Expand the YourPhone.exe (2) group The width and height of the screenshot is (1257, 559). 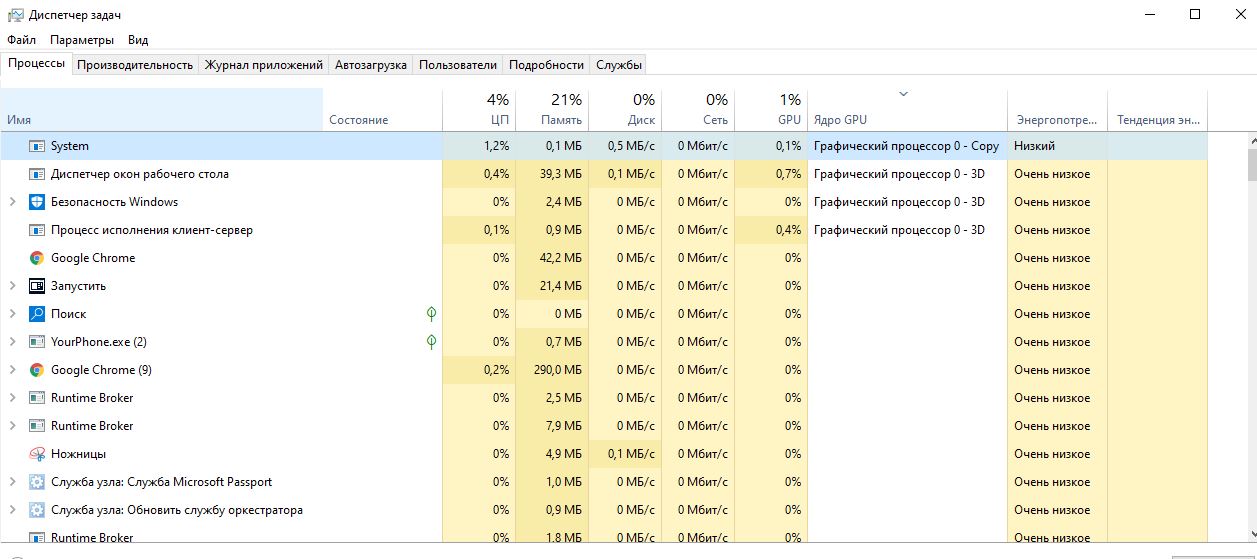click(13, 342)
